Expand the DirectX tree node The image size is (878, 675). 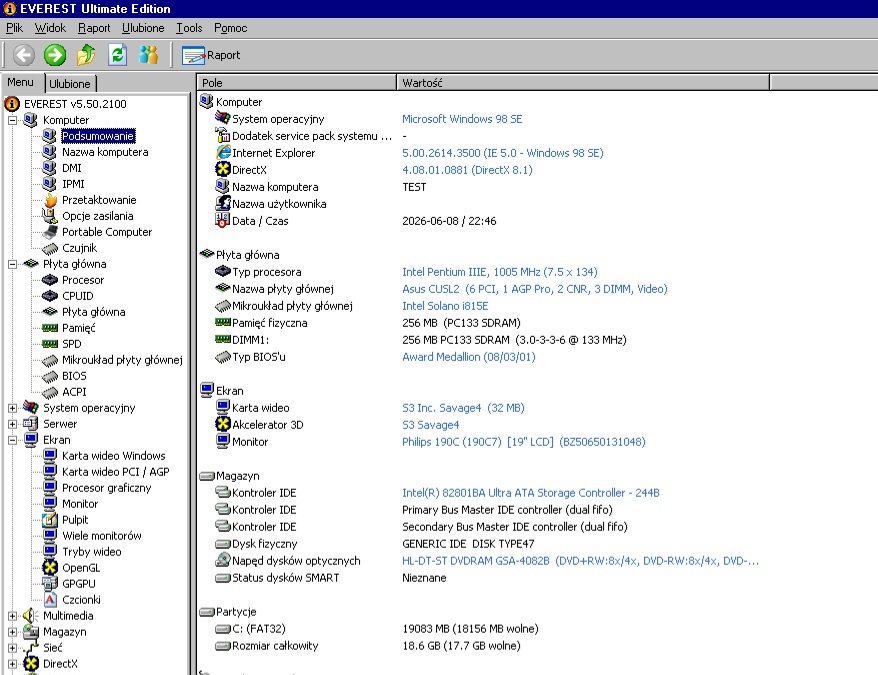click(12, 664)
